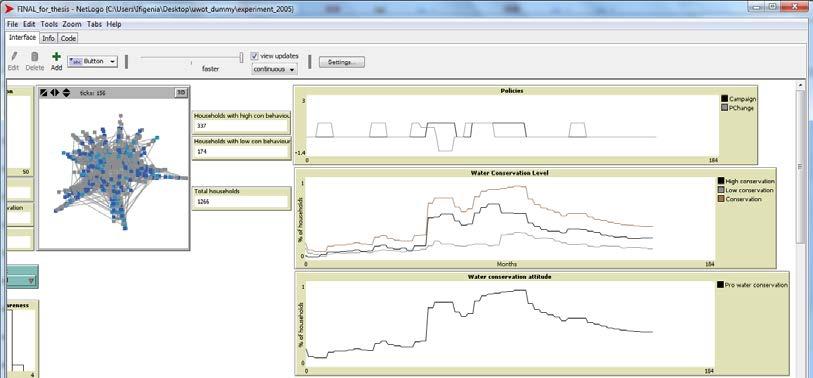Click the speed slider handle
The width and height of the screenshot is (813, 378).
point(241,58)
